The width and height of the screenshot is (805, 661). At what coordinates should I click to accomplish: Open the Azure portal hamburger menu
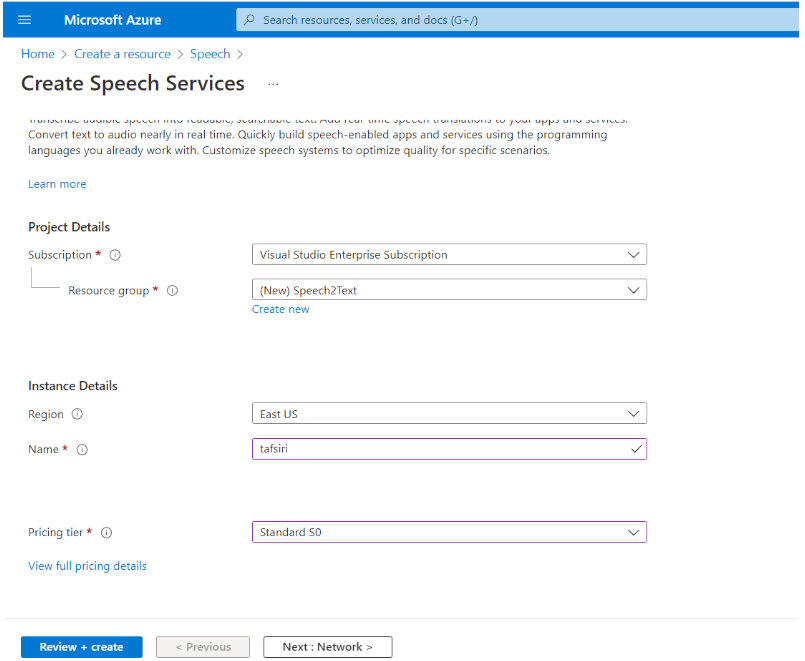pyautogui.click(x=25, y=20)
